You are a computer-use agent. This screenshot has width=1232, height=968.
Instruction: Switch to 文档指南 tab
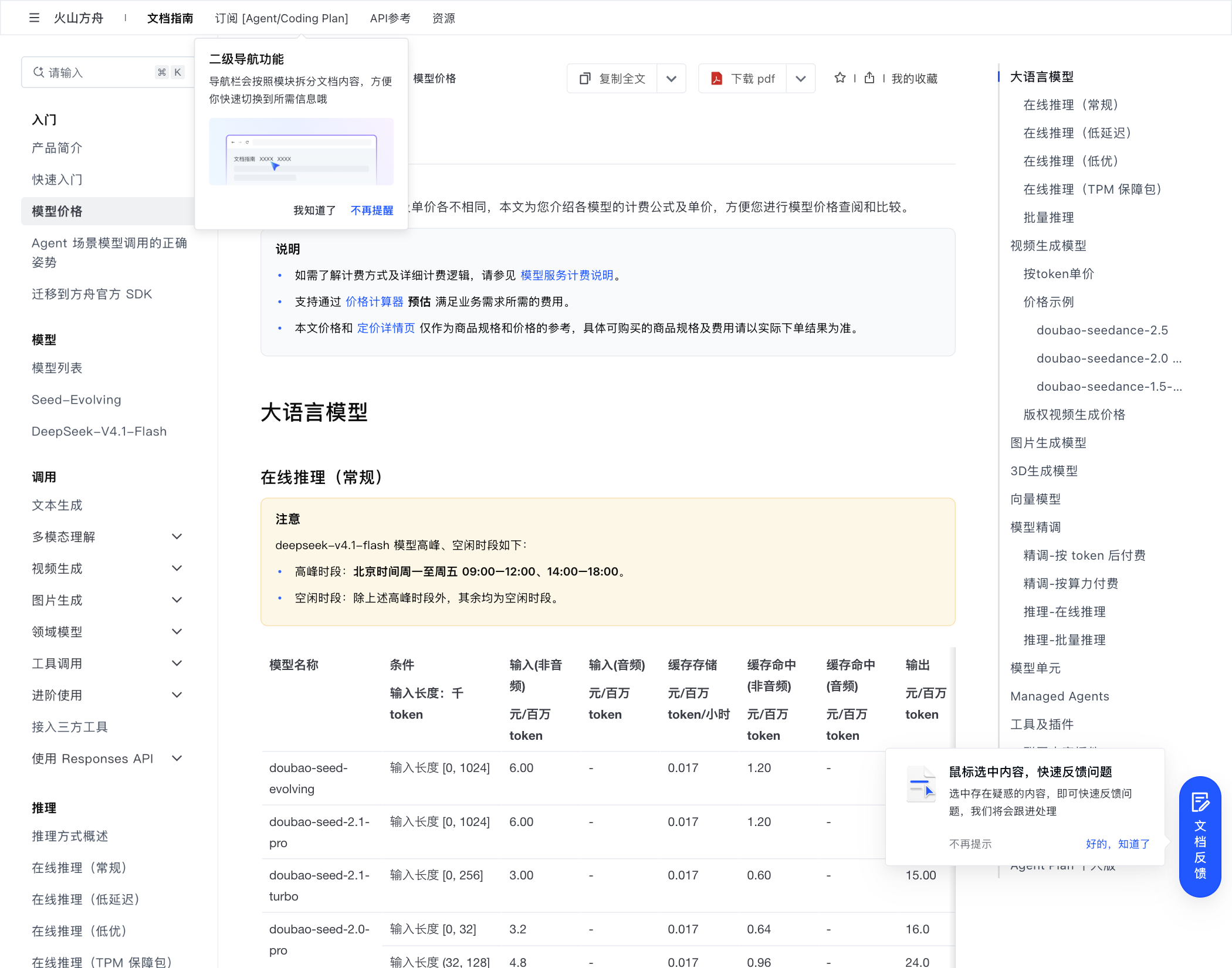[x=170, y=18]
